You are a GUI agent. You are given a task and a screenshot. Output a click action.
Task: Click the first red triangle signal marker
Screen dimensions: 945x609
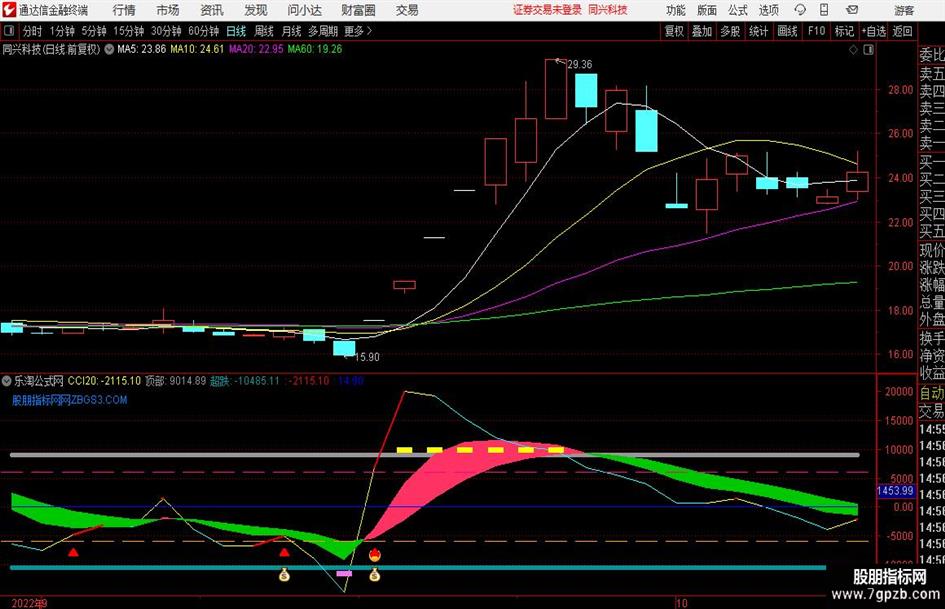pyautogui.click(x=73, y=552)
